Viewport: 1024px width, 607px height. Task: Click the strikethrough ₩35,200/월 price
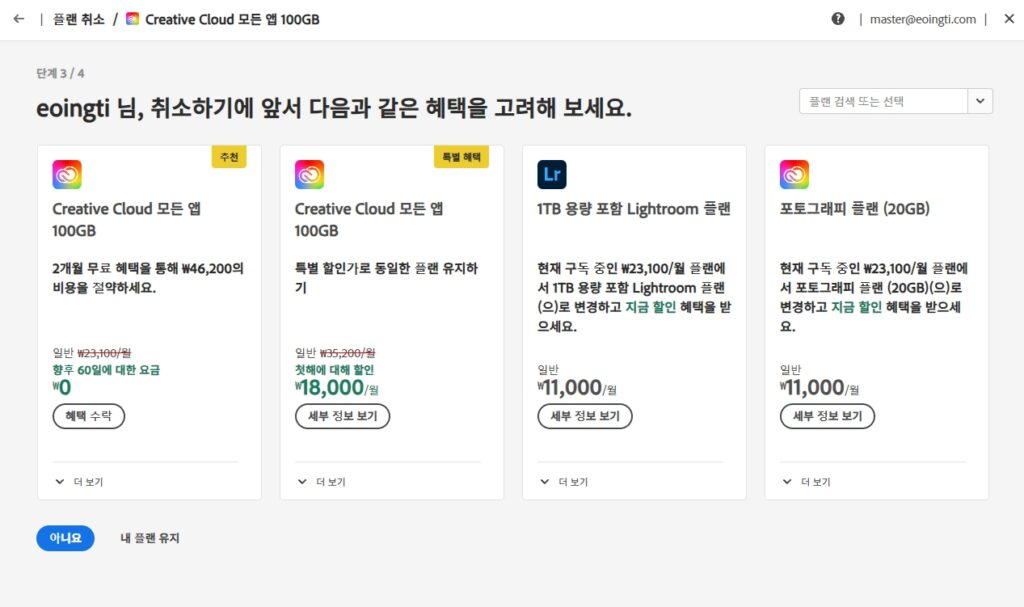pos(347,353)
